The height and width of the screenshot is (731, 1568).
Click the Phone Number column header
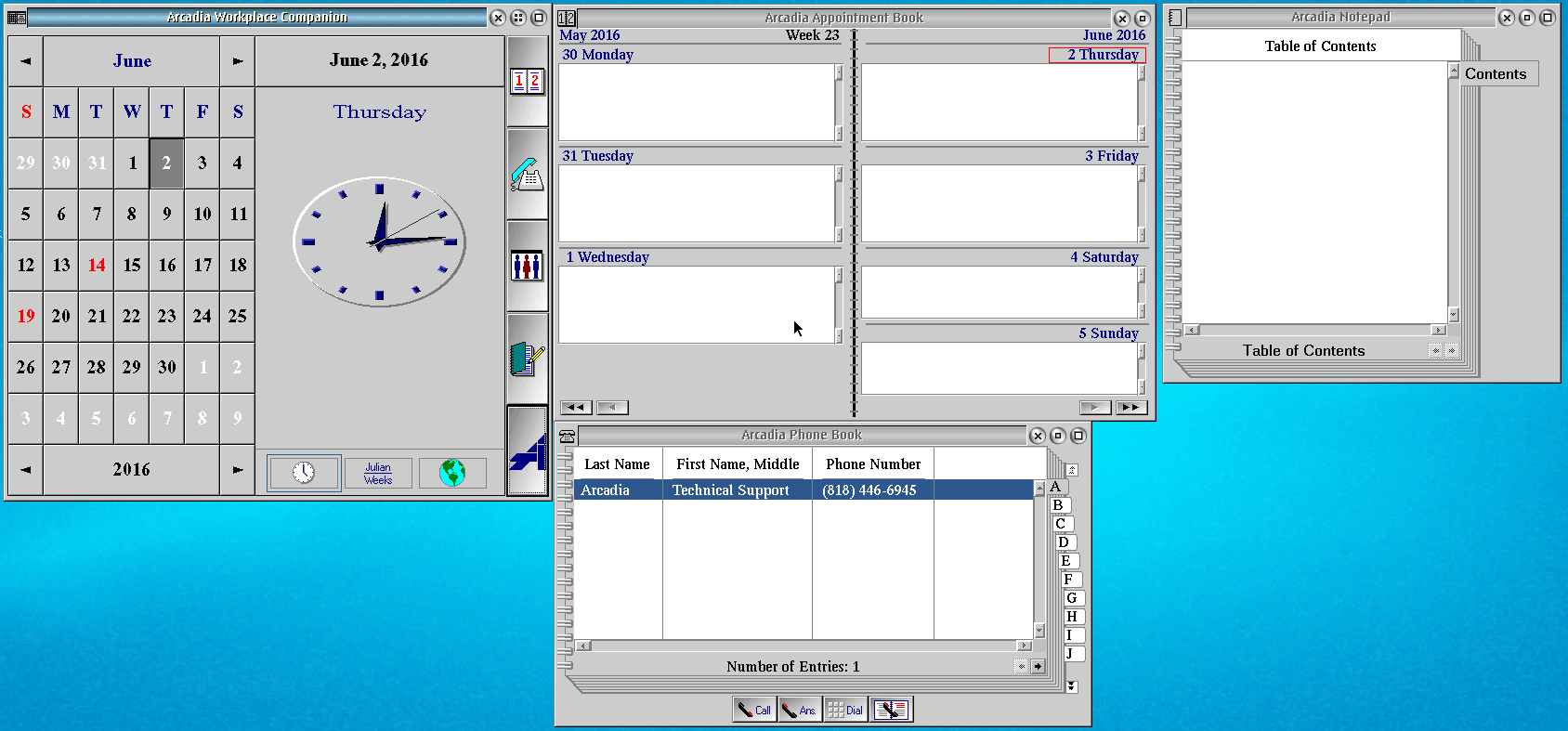tap(873, 464)
